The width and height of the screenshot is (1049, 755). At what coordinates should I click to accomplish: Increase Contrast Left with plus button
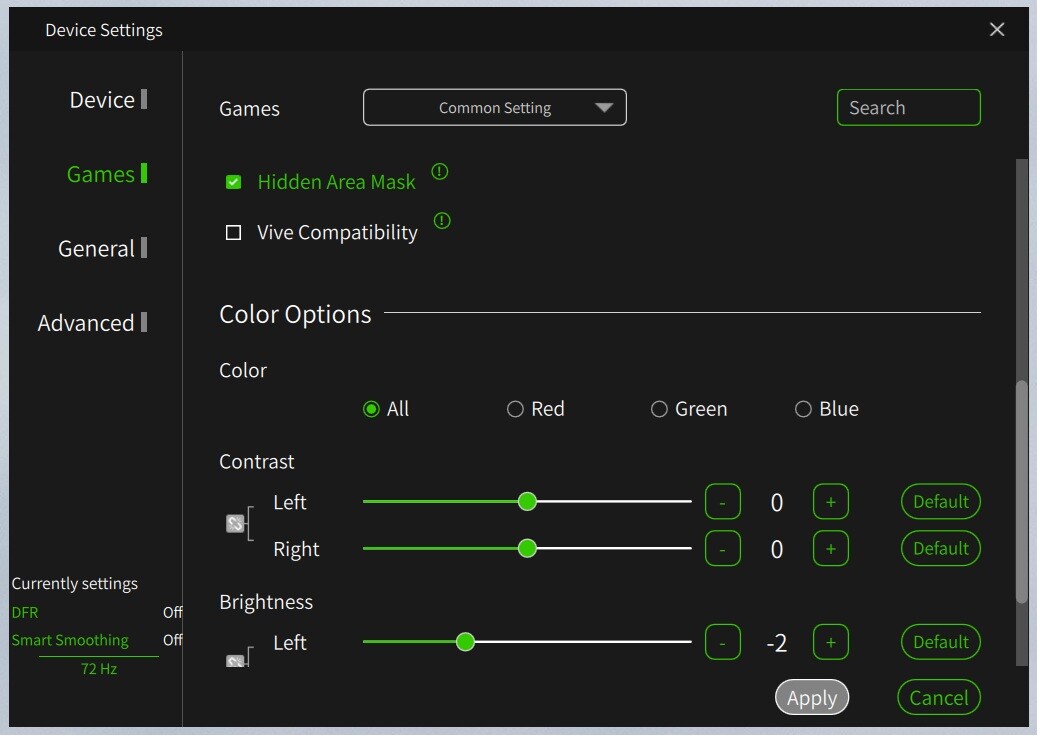click(831, 502)
